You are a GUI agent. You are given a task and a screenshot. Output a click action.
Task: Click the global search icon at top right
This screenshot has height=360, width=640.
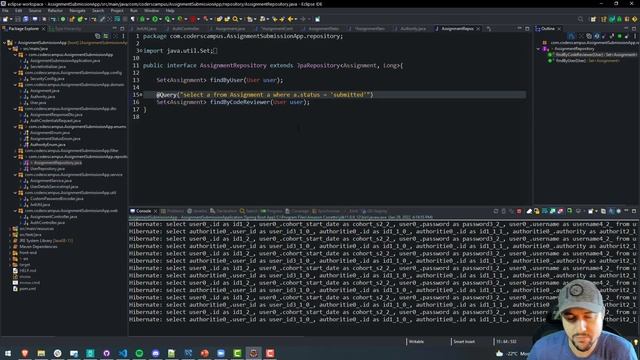coord(580,19)
